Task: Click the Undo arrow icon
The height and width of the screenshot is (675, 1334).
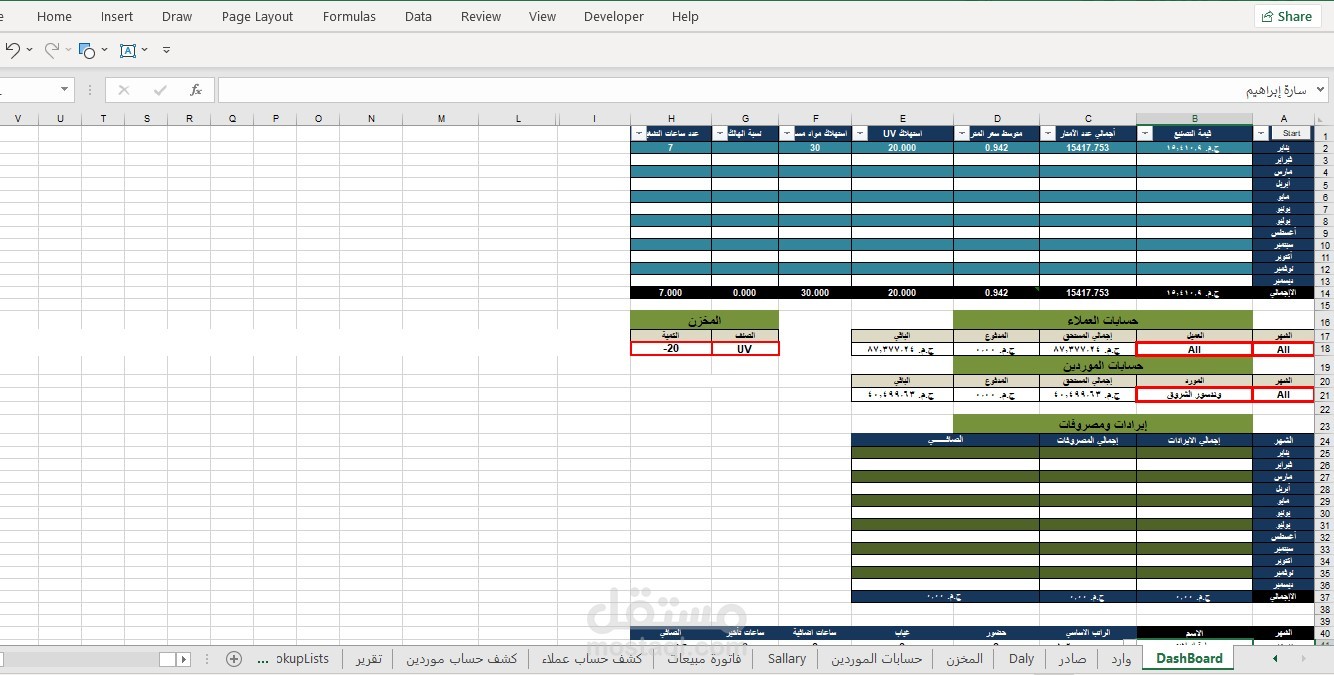Action: (x=12, y=49)
